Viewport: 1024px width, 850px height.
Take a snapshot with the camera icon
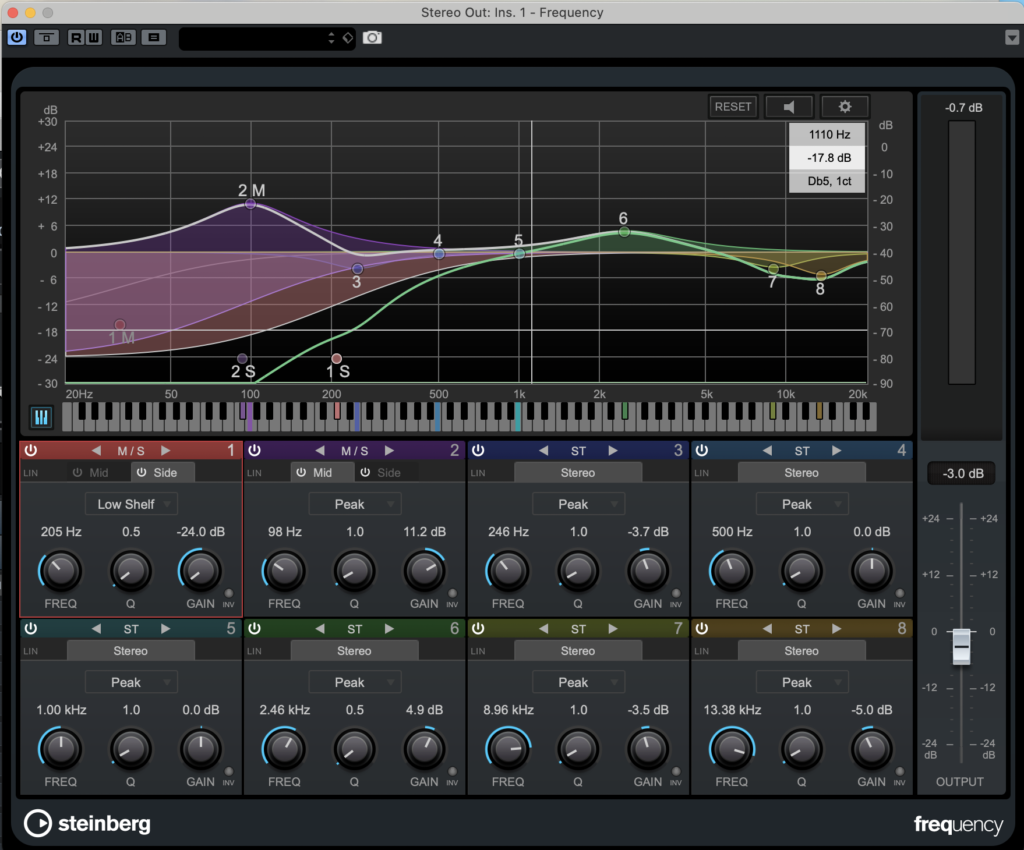[x=372, y=37]
